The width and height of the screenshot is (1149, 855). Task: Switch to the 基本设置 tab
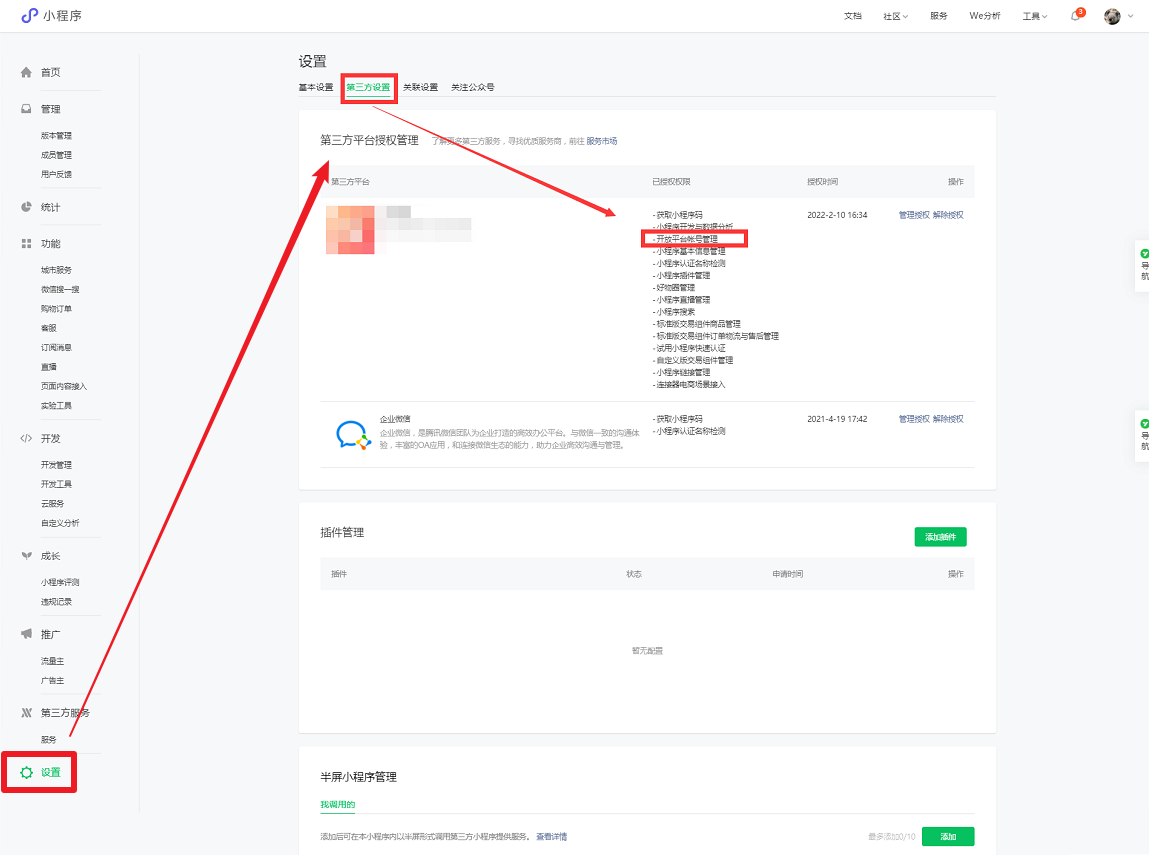316,87
